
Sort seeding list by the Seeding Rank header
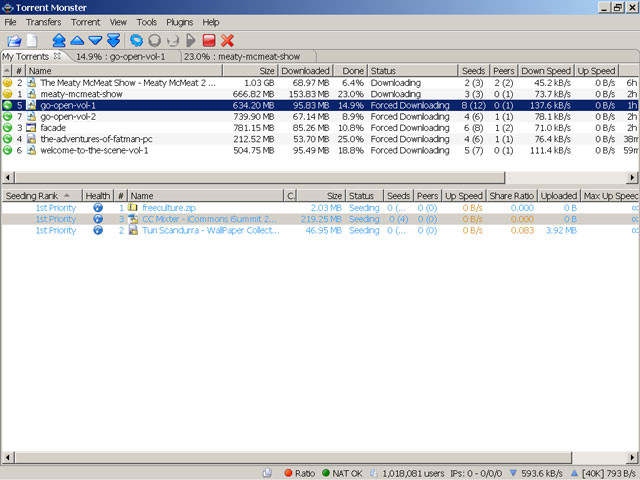pos(42,196)
